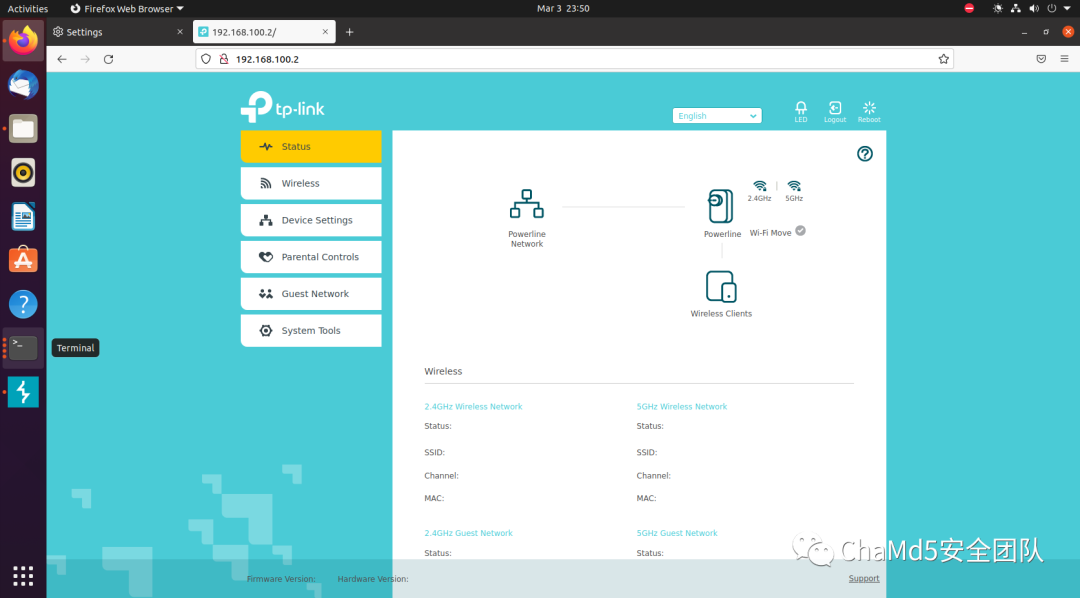Click the 2.4GHz Wi-Fi signal icon
The image size is (1080, 598).
click(x=759, y=186)
